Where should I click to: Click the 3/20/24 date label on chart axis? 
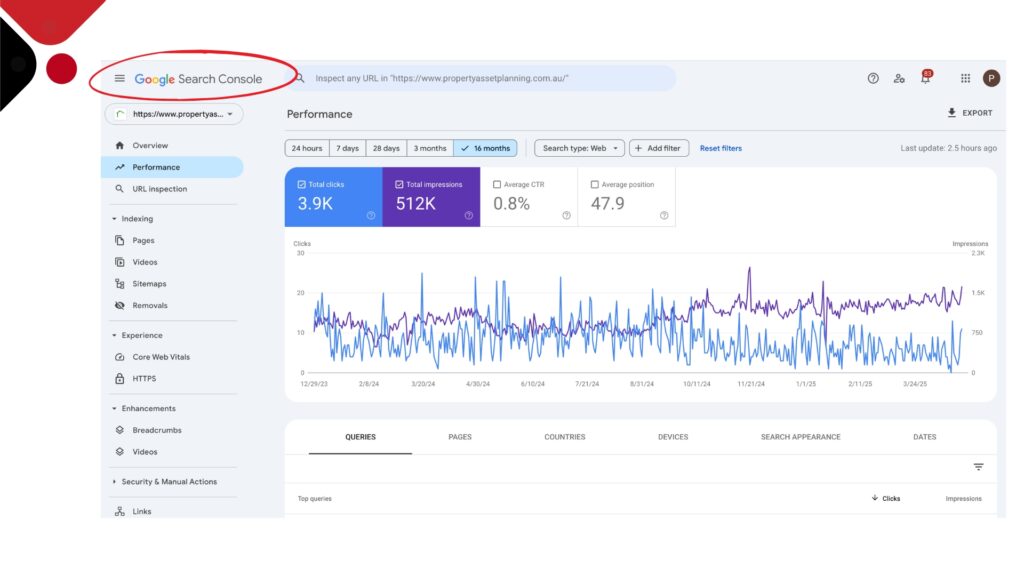[423, 384]
